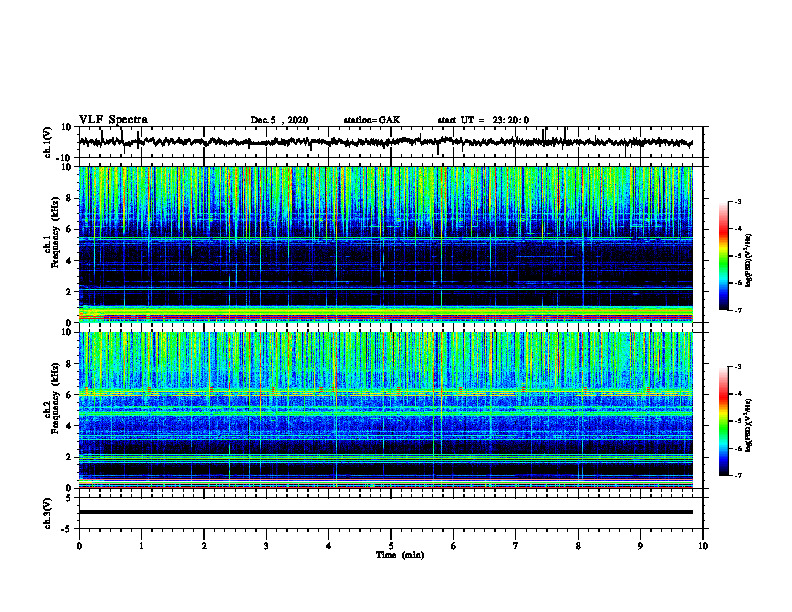792x612 pixels.
Task: Click the time axis tick label "9"
Action: click(x=640, y=546)
